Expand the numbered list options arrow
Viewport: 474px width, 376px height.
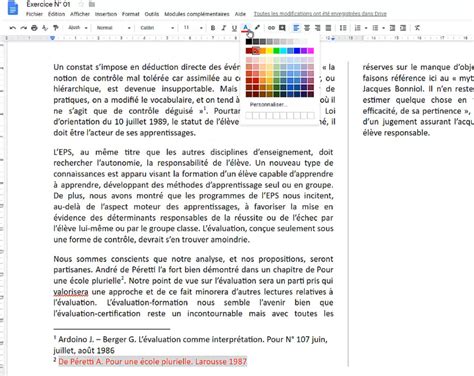[x=366, y=28]
